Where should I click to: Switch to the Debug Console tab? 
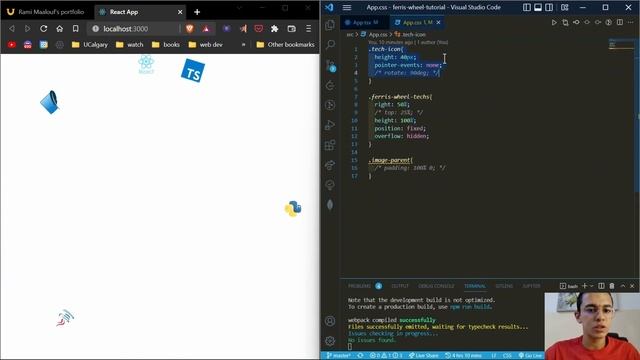pyautogui.click(x=436, y=286)
